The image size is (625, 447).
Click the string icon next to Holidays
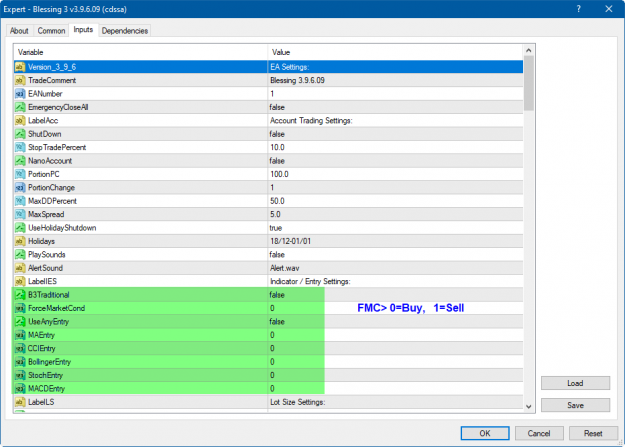(20, 241)
